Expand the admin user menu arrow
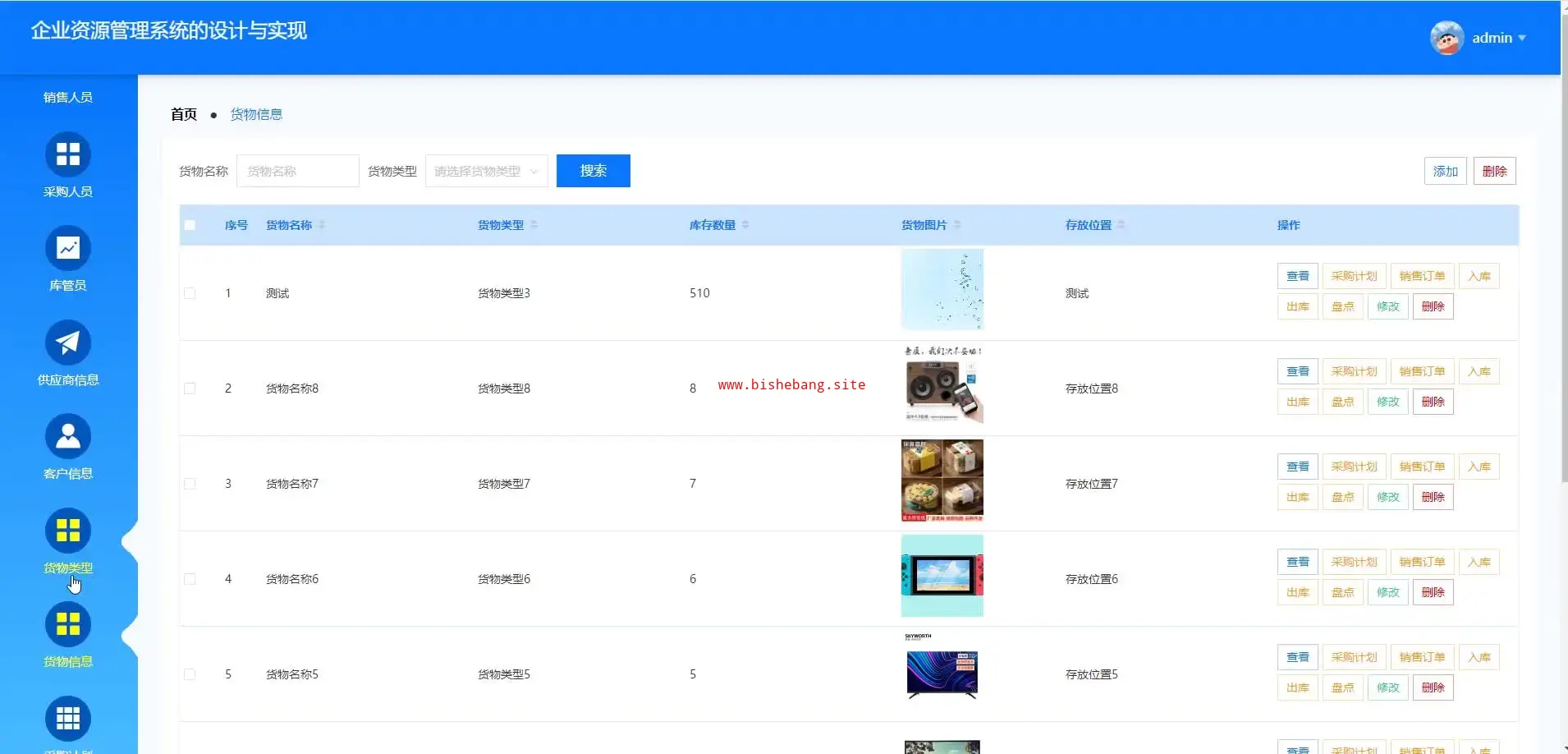The height and width of the screenshot is (754, 1568). pos(1522,38)
